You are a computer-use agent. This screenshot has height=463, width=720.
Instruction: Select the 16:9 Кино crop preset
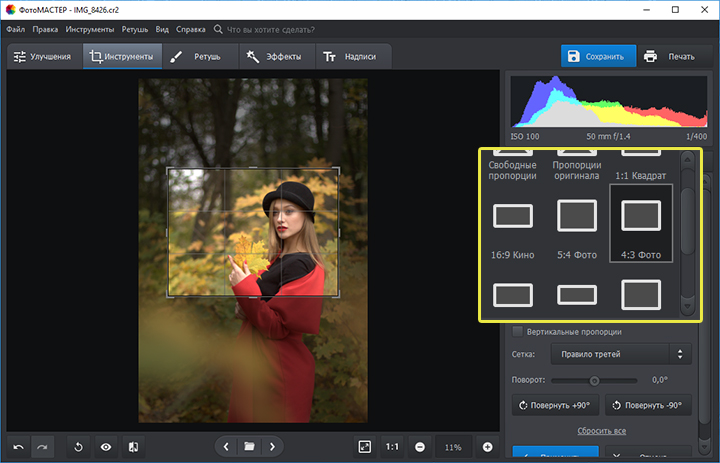coord(511,217)
